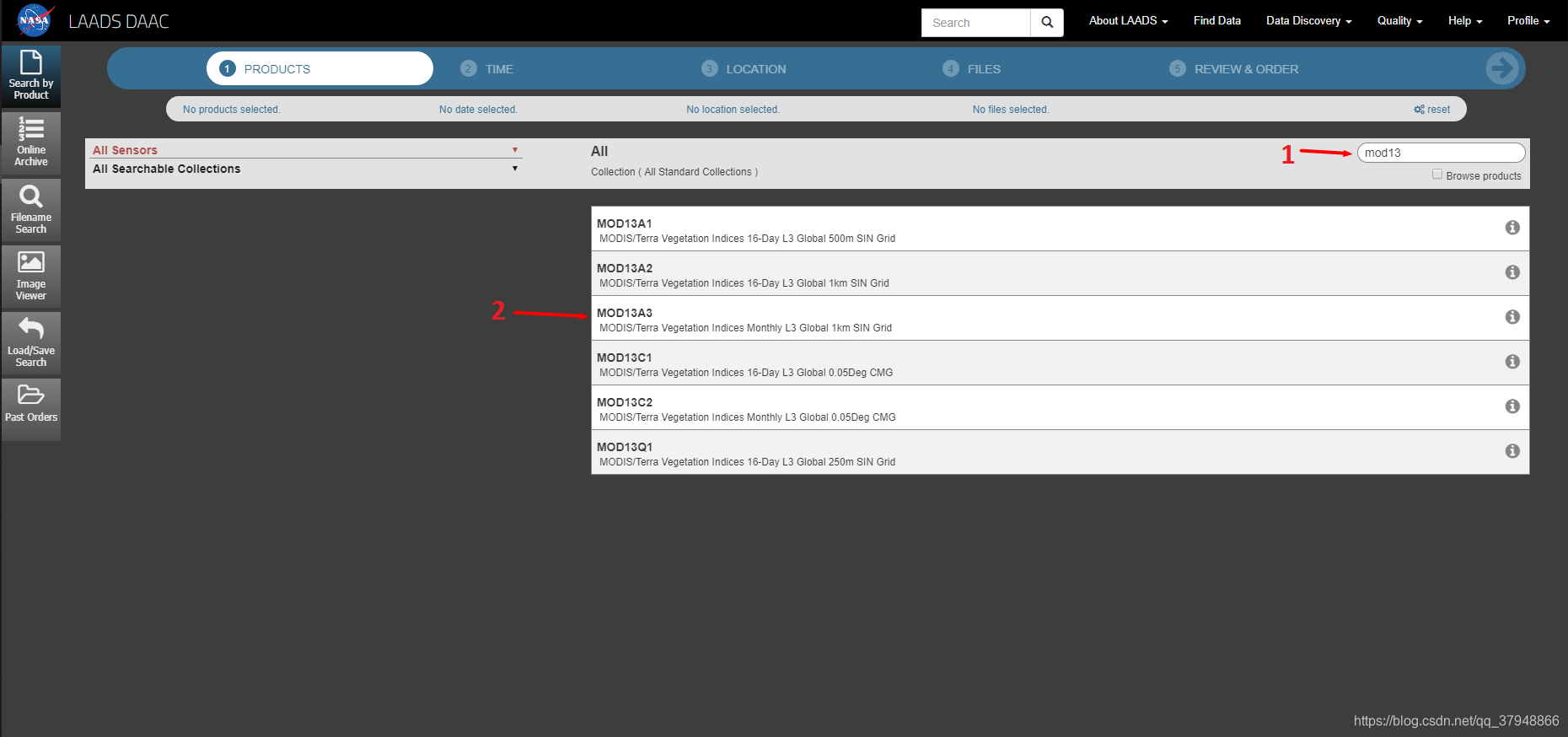The height and width of the screenshot is (737, 1568).
Task: Open Filename Search sidebar icon
Action: tap(31, 210)
